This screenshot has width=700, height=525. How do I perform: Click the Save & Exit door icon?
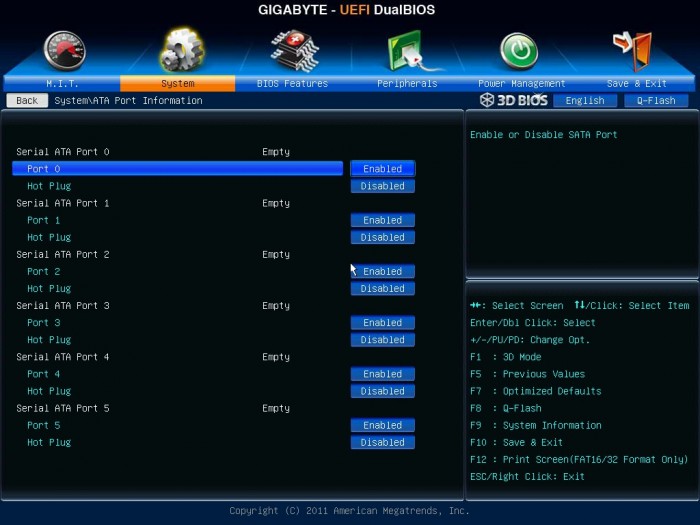[x=633, y=51]
